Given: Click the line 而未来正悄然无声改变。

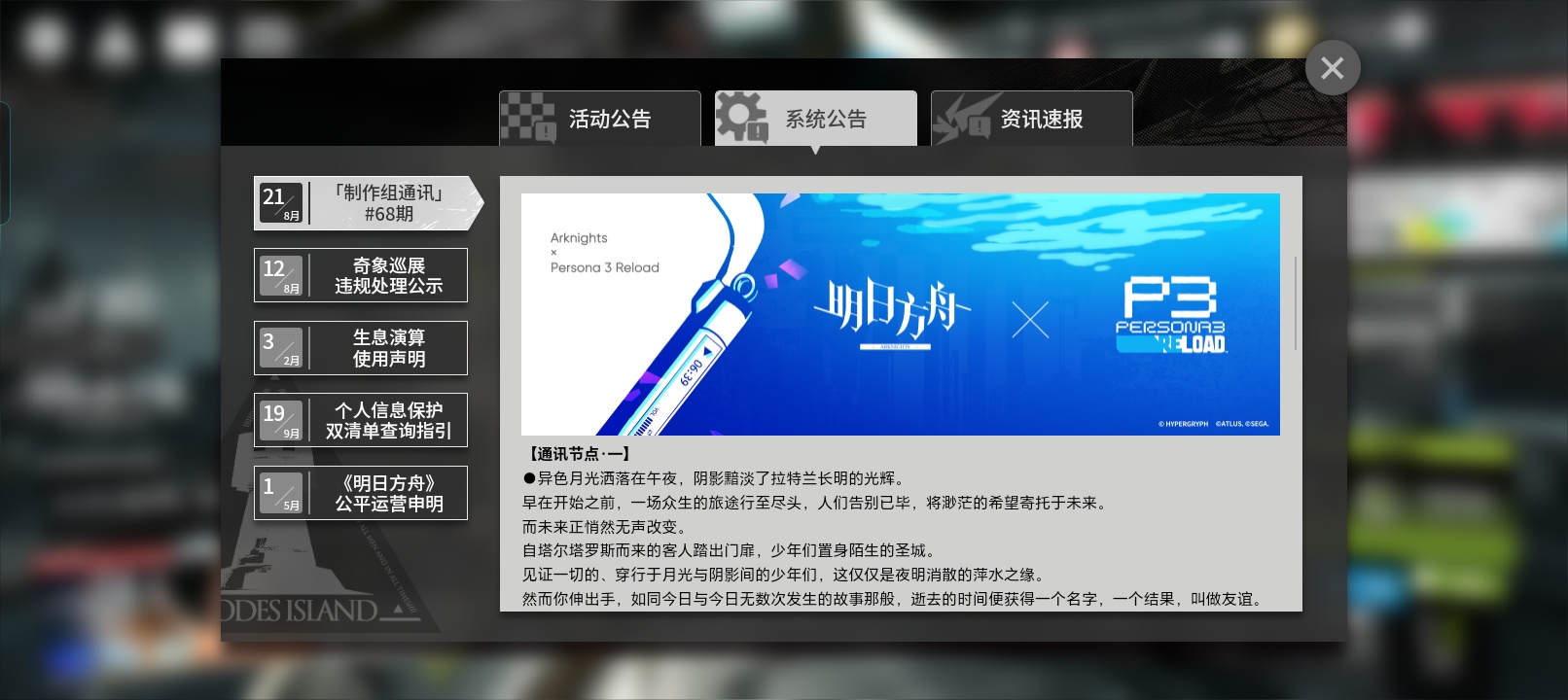Looking at the screenshot, I should coord(605,527).
